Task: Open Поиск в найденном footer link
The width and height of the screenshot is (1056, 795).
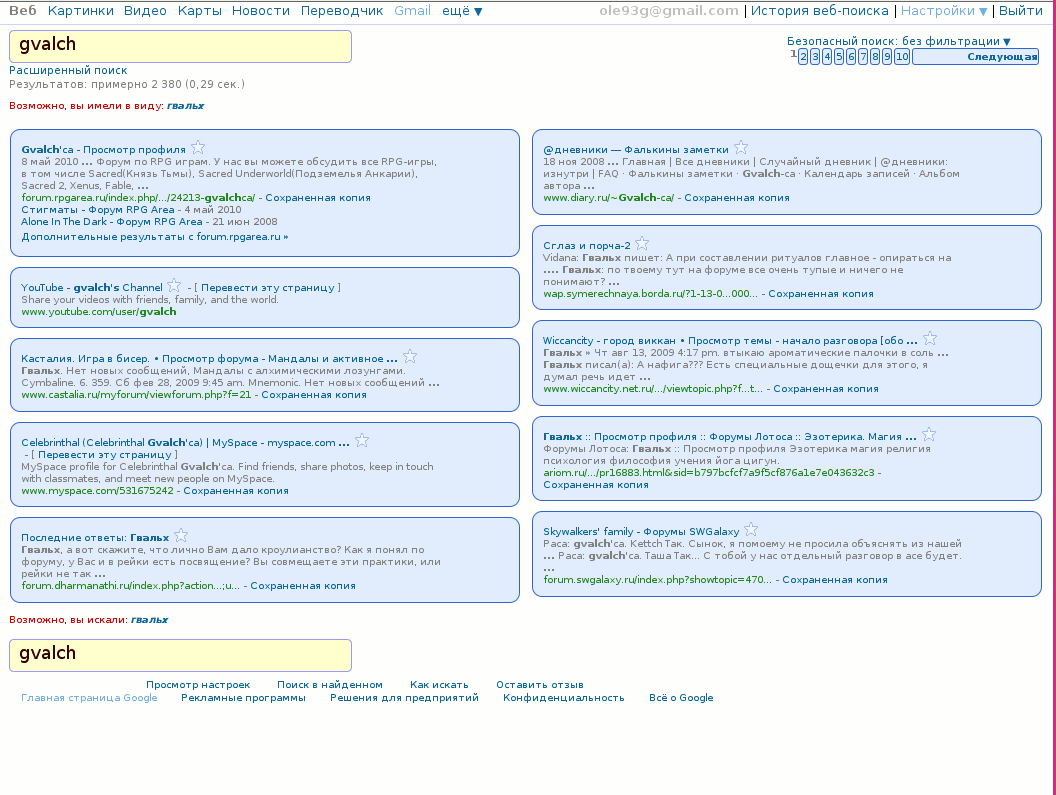Action: (x=330, y=685)
